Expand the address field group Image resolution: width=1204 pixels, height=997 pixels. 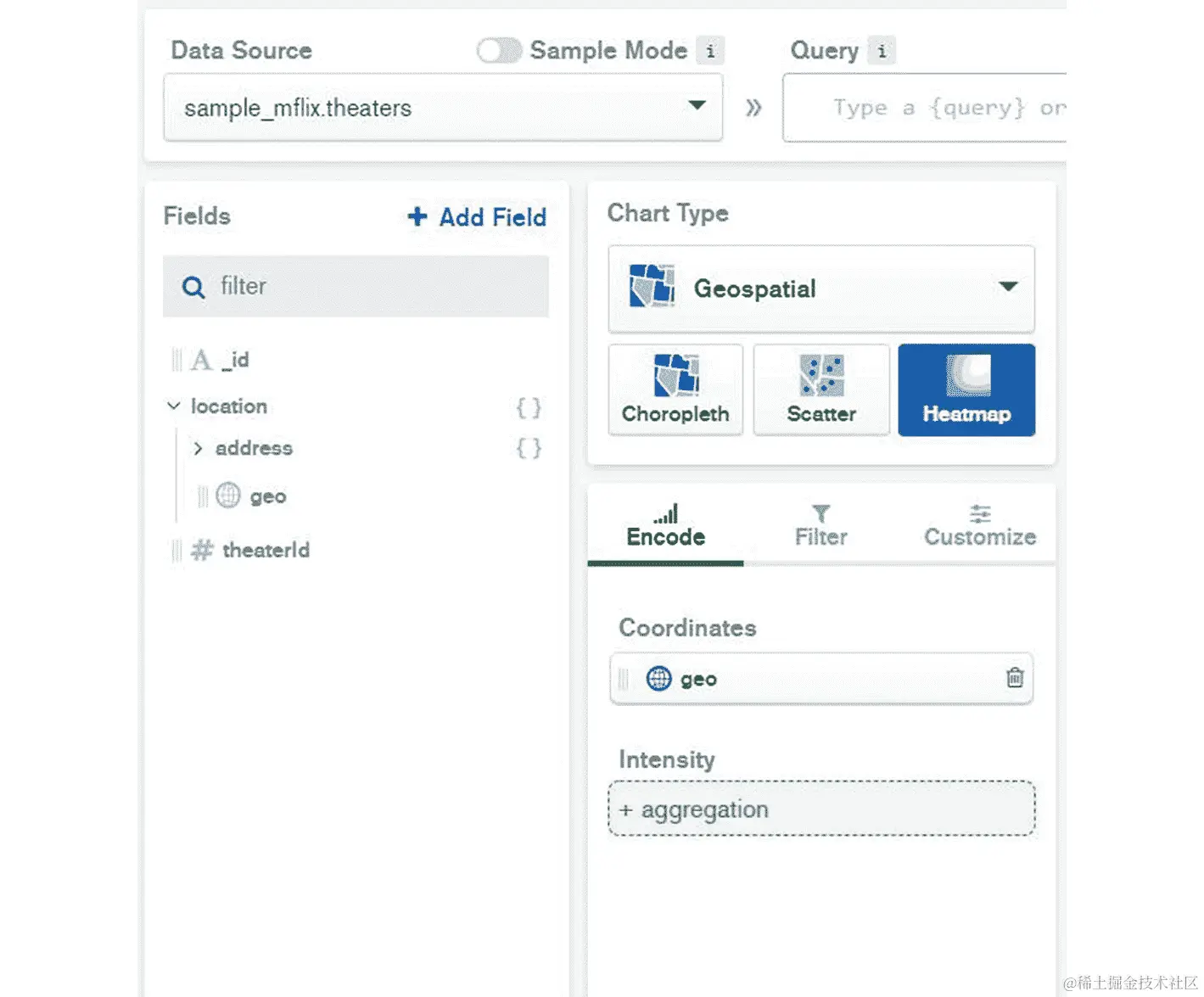[198, 448]
